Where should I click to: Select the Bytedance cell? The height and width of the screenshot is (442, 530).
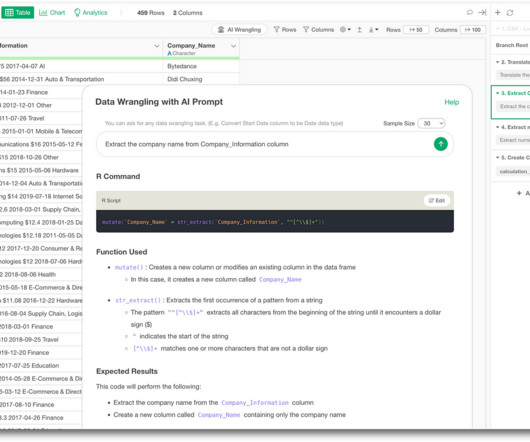[201, 66]
